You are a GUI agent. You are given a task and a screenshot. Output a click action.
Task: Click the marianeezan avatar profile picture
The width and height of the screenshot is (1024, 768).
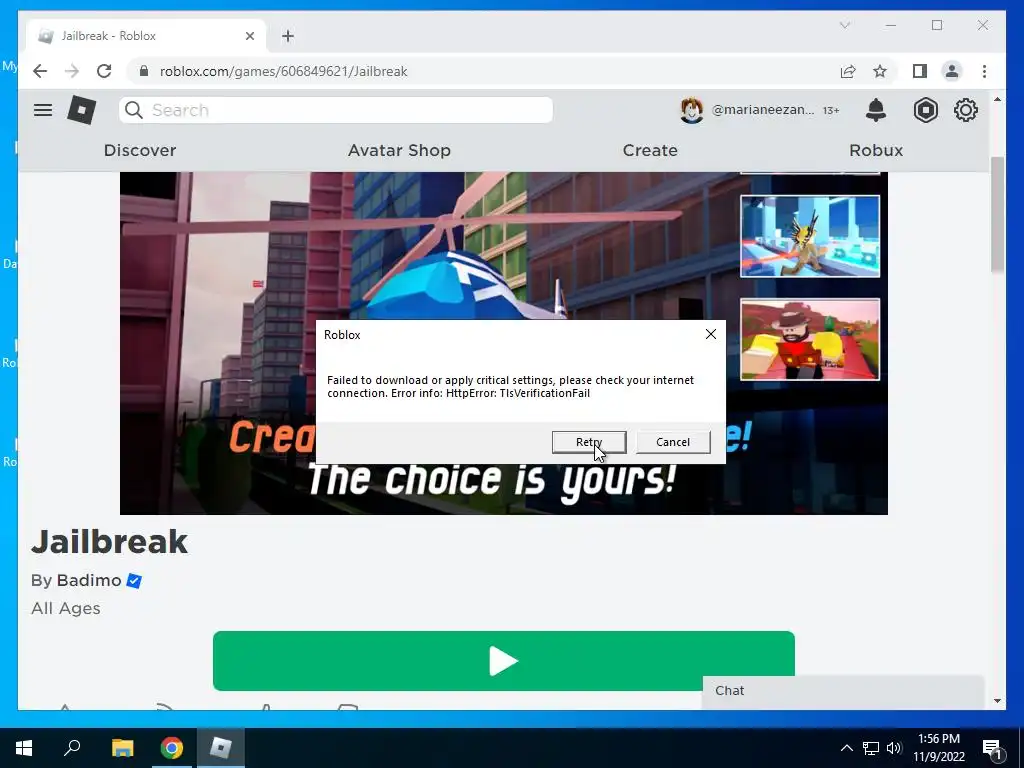[692, 110]
